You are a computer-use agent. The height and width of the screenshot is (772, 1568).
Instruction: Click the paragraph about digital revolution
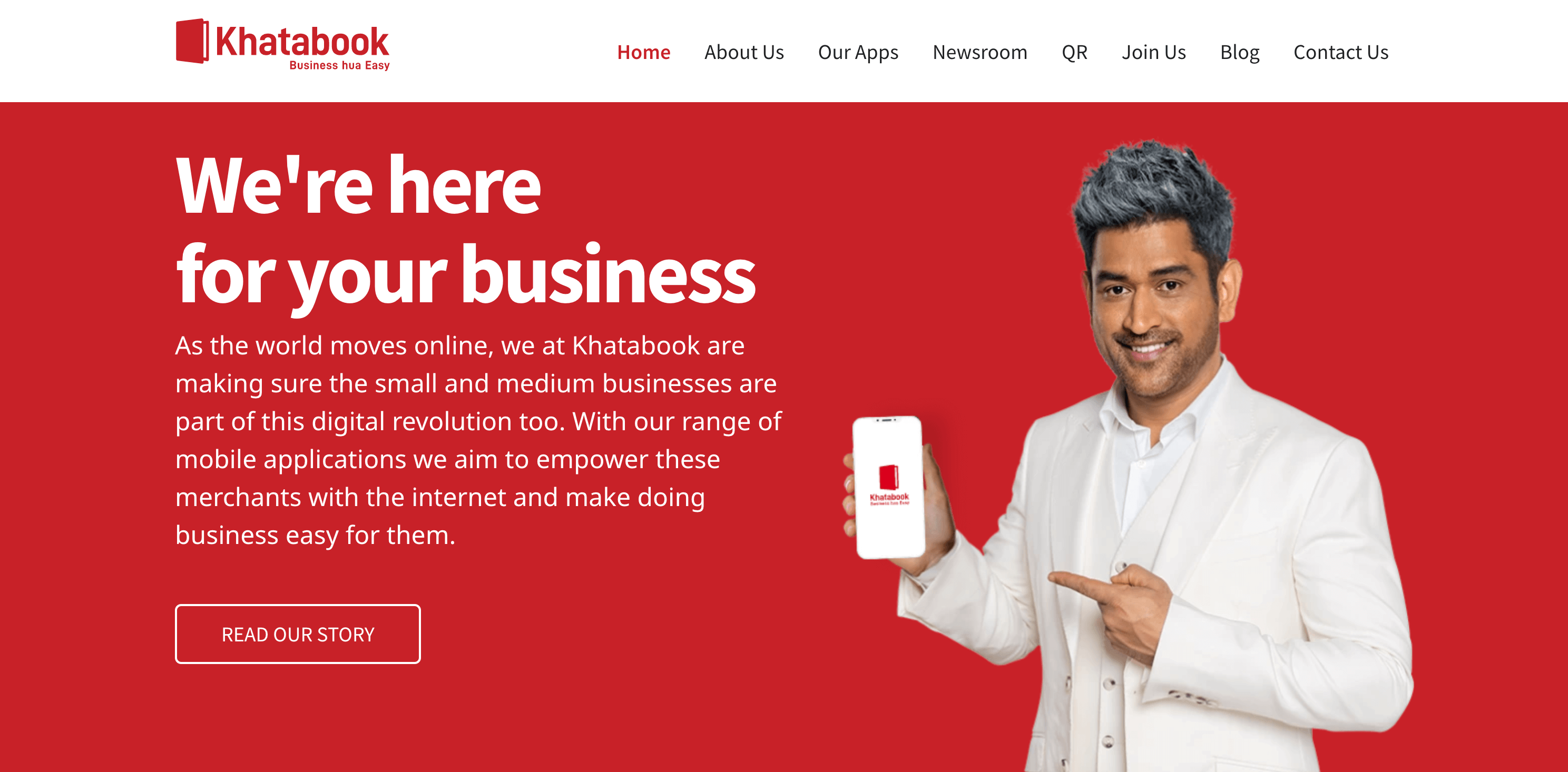click(x=478, y=440)
